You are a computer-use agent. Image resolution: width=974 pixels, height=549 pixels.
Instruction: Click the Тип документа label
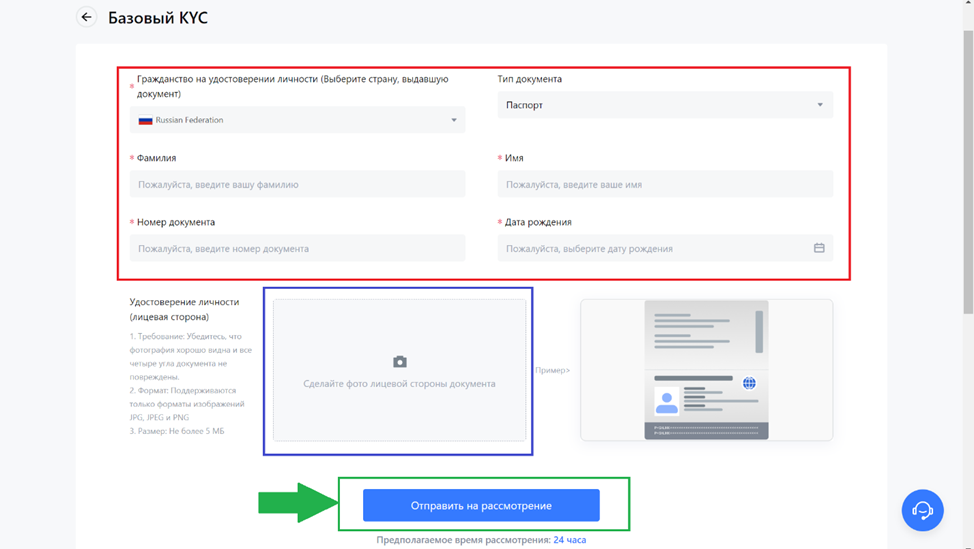tap(529, 79)
